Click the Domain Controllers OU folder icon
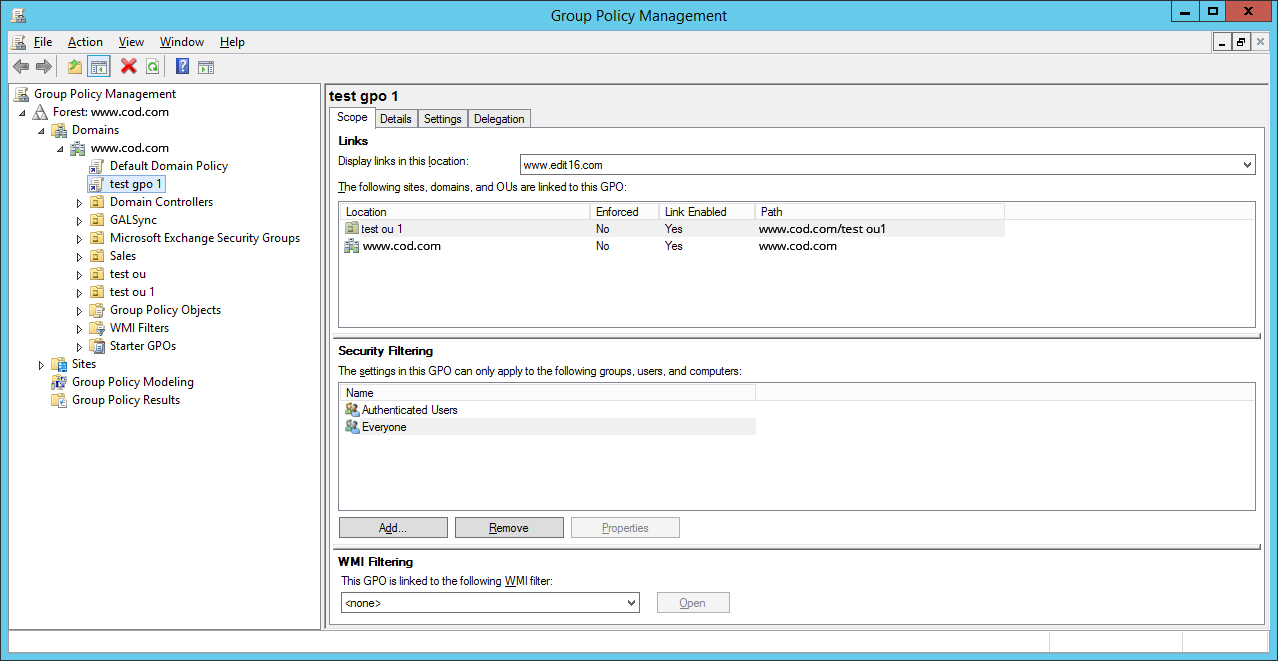Screen dimensions: 1278x661 pyautogui.click(x=97, y=202)
